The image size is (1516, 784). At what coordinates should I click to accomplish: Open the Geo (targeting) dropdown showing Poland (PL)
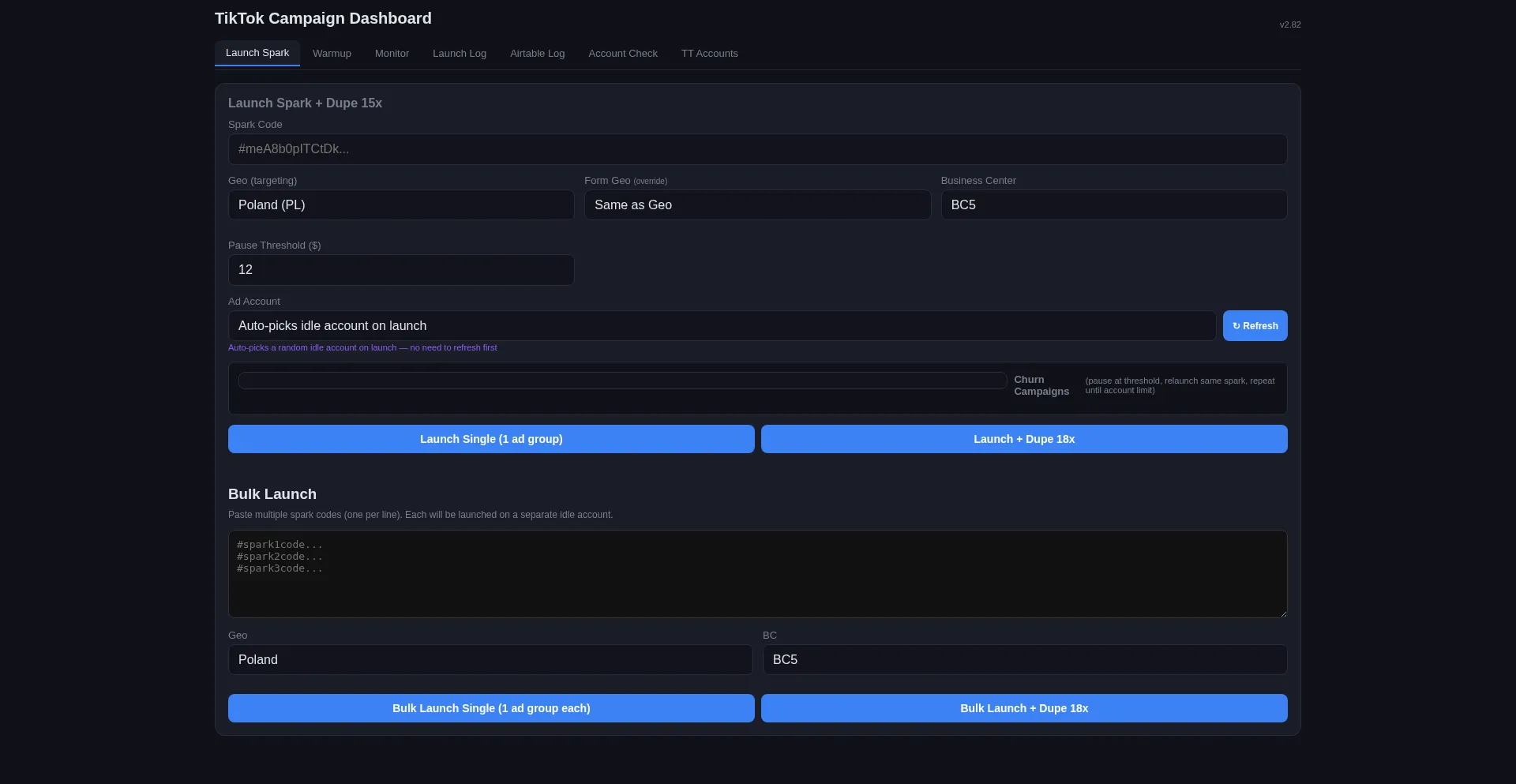(x=401, y=205)
